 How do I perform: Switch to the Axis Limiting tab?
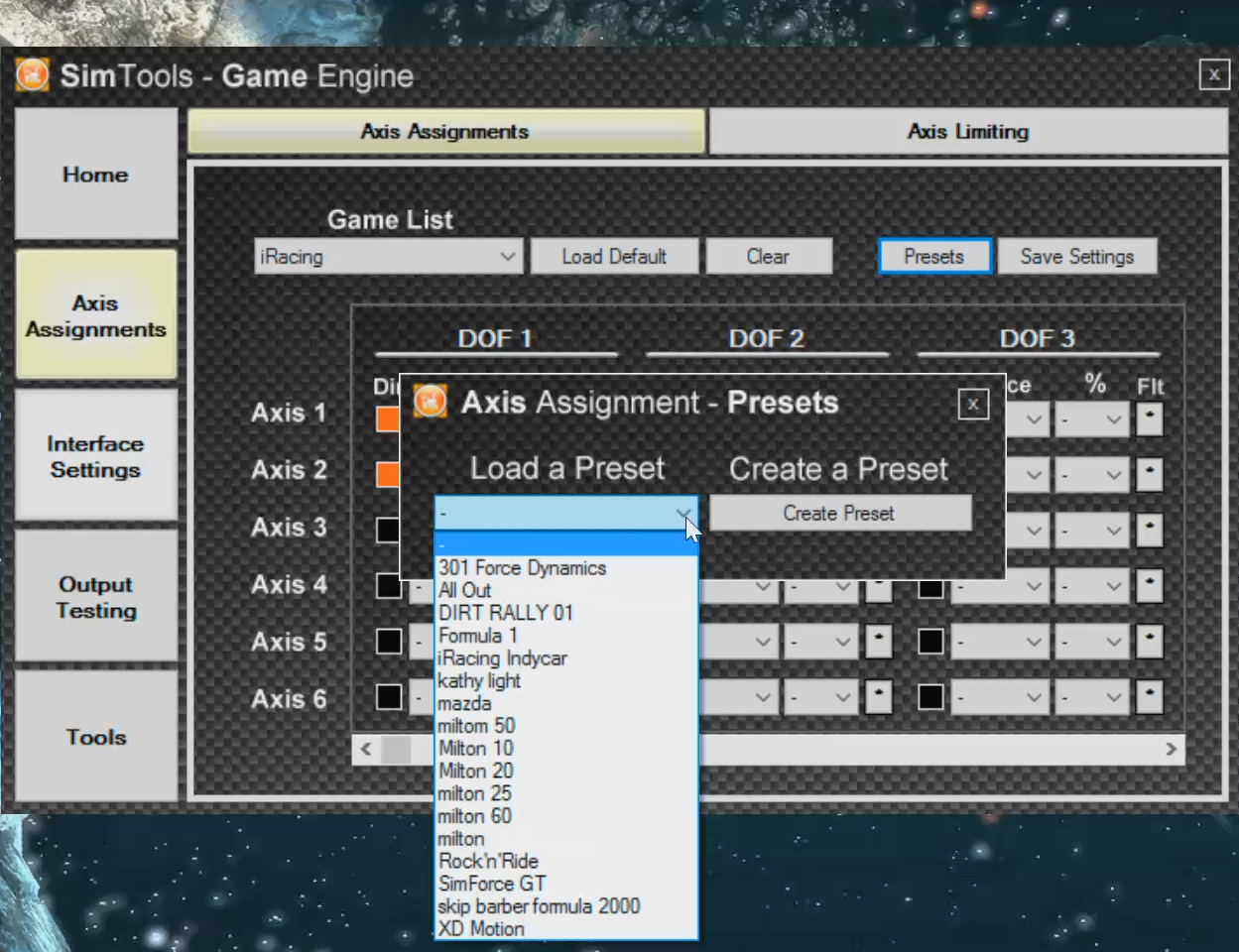pyautogui.click(x=967, y=132)
